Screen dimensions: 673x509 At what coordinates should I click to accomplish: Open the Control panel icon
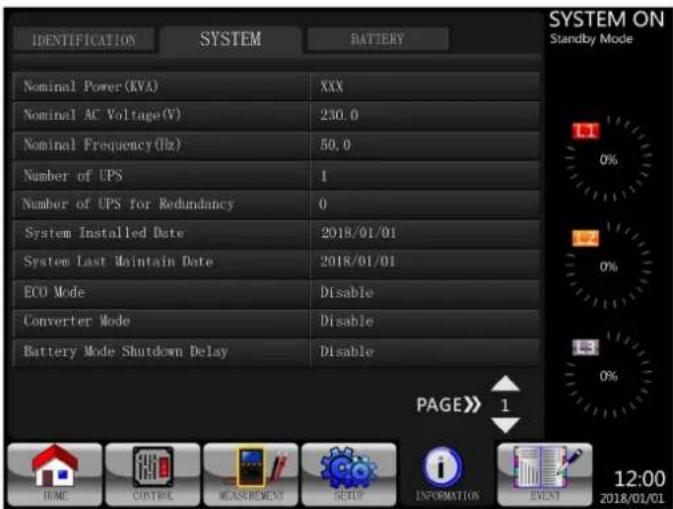(x=153, y=474)
